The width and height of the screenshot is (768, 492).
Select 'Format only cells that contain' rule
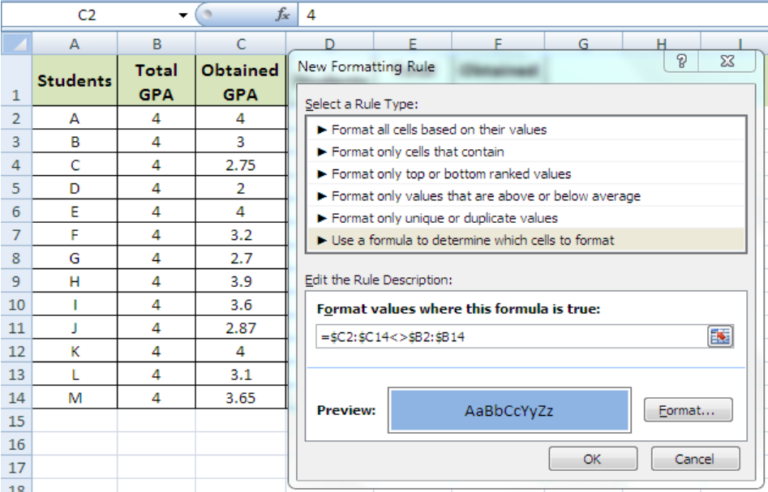tap(416, 152)
